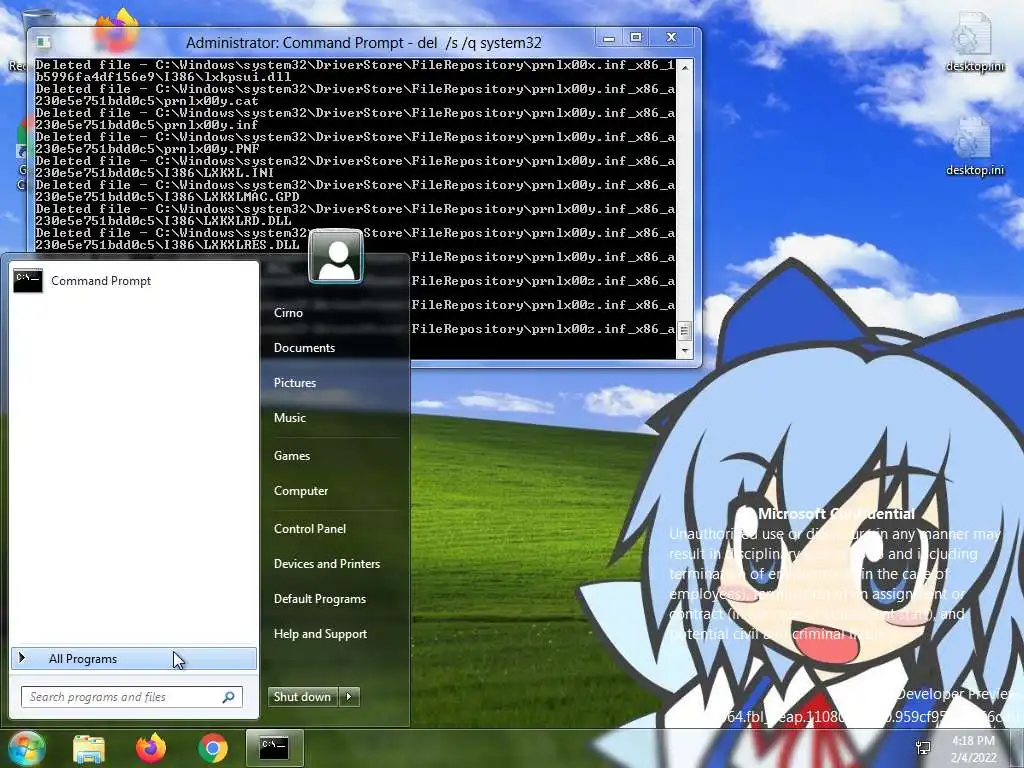Click the Command Prompt scrollbar thumb
Image resolution: width=1024 pixels, height=768 pixels.
coord(684,331)
